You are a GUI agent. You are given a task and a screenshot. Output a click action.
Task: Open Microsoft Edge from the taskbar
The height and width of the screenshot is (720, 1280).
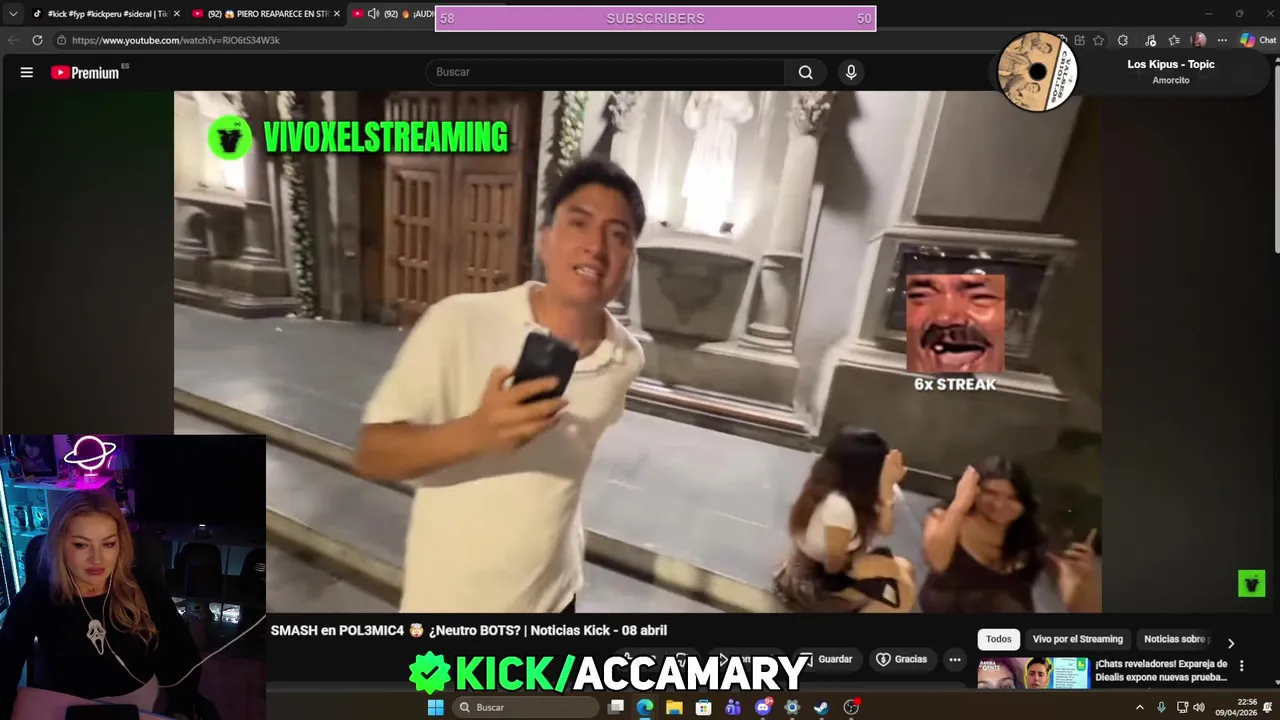(x=645, y=707)
